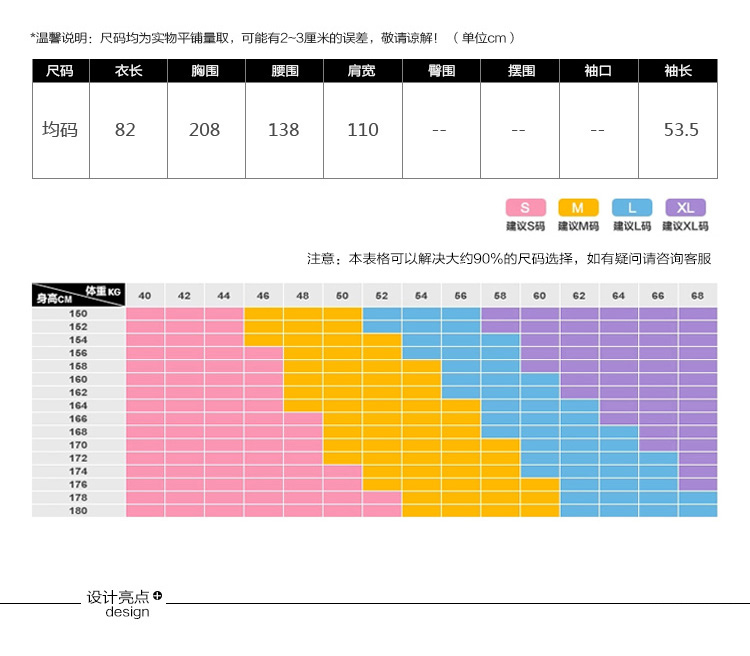Image resolution: width=750 pixels, height=656 pixels.
Task: Click the weight column header 52
Action: click(x=382, y=296)
